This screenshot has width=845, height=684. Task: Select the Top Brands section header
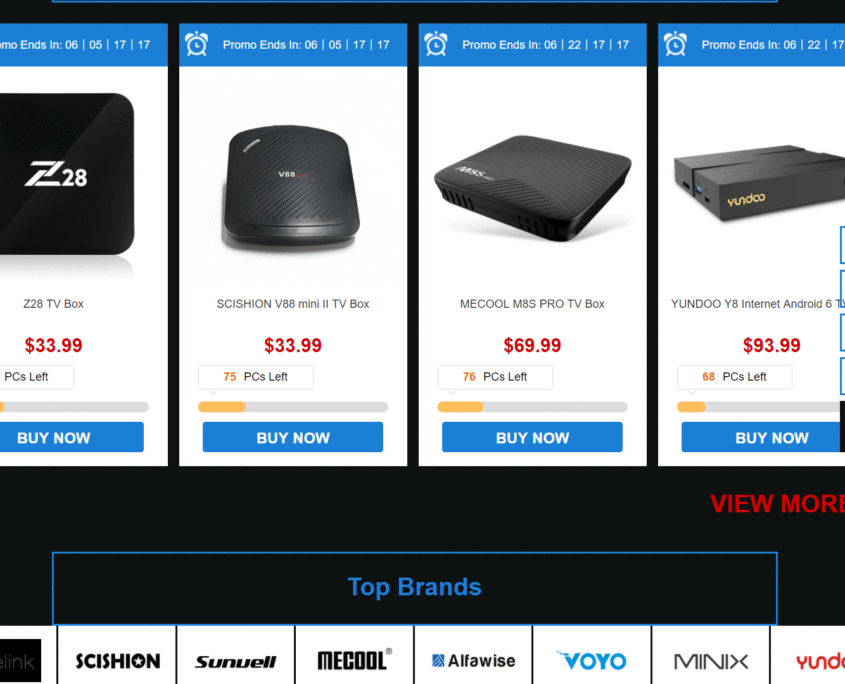(x=414, y=588)
